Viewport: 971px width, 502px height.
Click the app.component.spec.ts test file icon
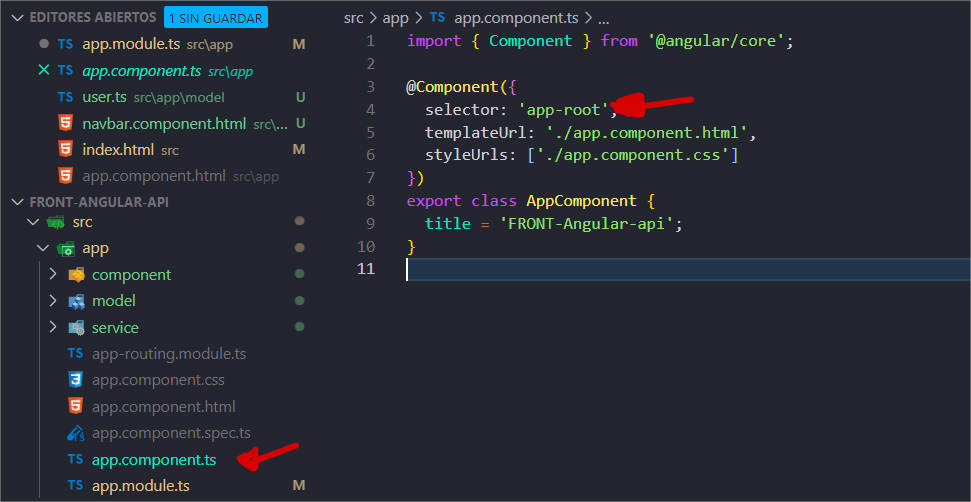coord(75,433)
